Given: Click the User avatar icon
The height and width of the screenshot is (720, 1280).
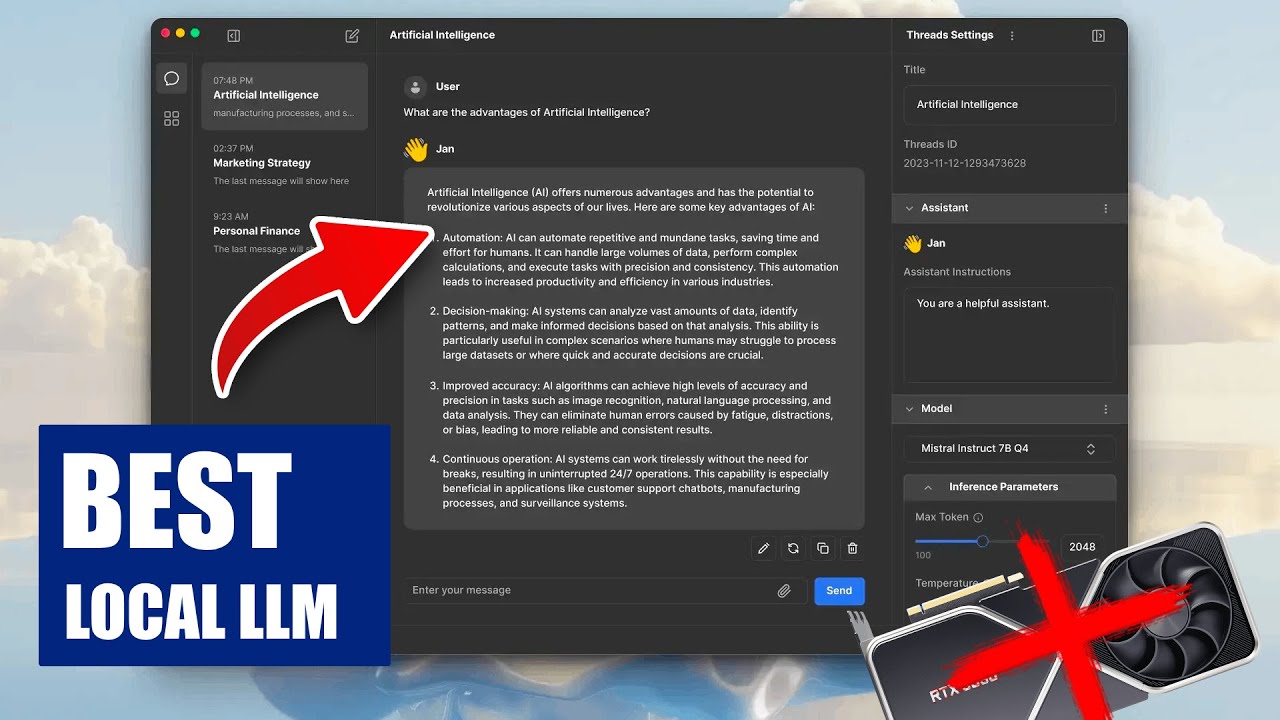Looking at the screenshot, I should pos(416,87).
